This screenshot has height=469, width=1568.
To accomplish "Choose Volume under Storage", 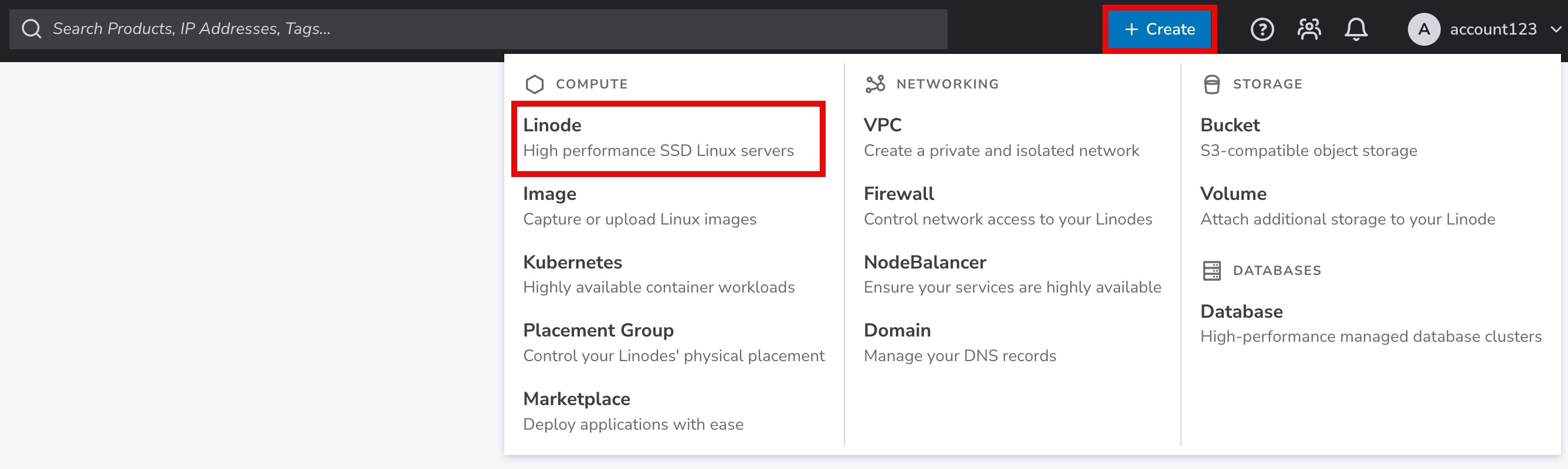I will pos(1347,206).
